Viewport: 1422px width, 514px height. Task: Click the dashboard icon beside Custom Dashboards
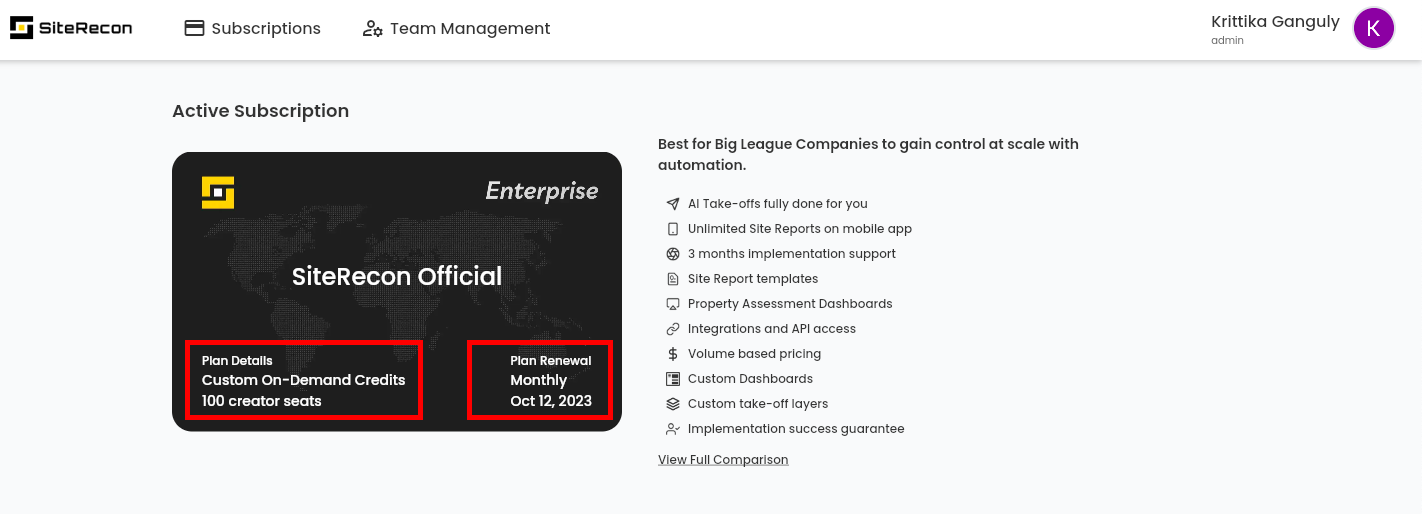[x=673, y=379]
